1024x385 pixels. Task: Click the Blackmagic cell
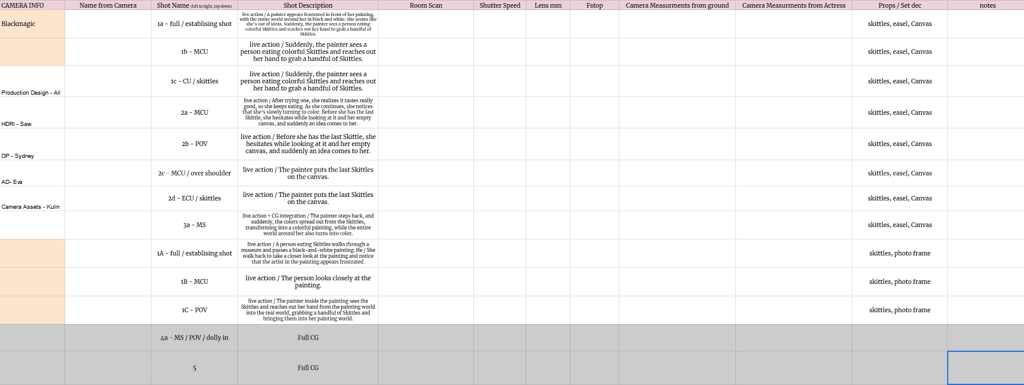(x=32, y=24)
